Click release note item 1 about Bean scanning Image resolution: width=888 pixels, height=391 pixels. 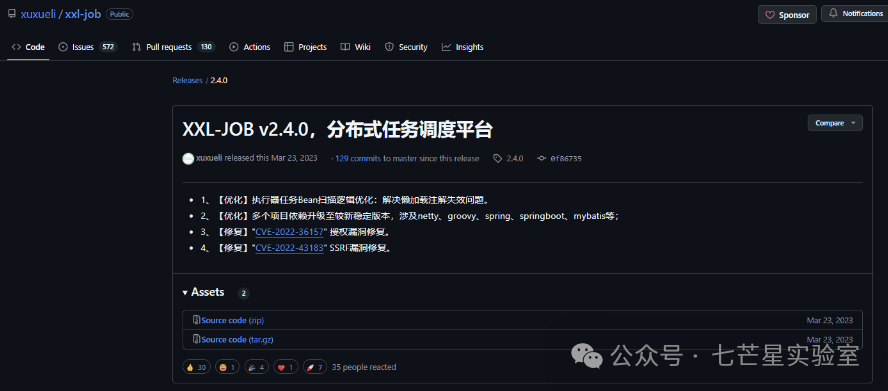[x=344, y=200]
